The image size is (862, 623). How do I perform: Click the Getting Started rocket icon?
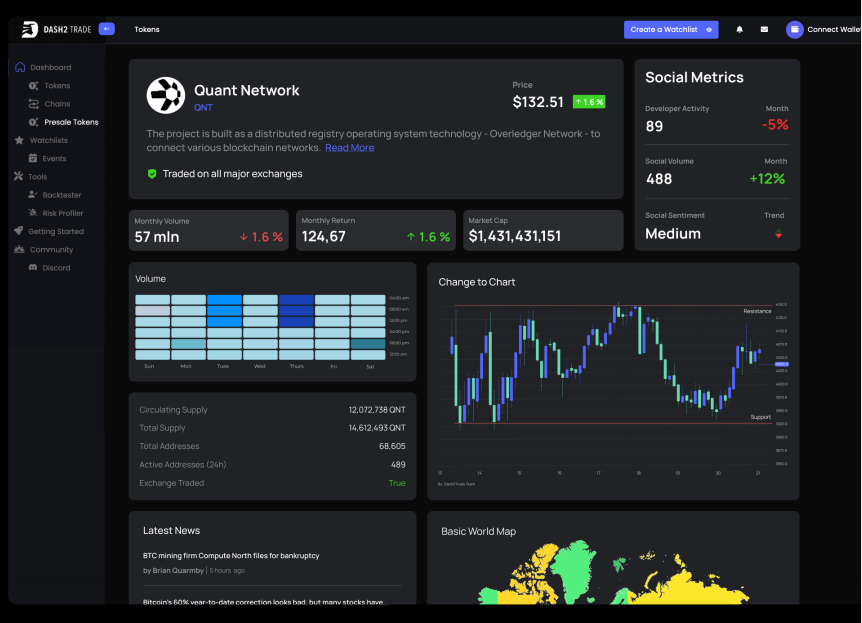[19, 231]
